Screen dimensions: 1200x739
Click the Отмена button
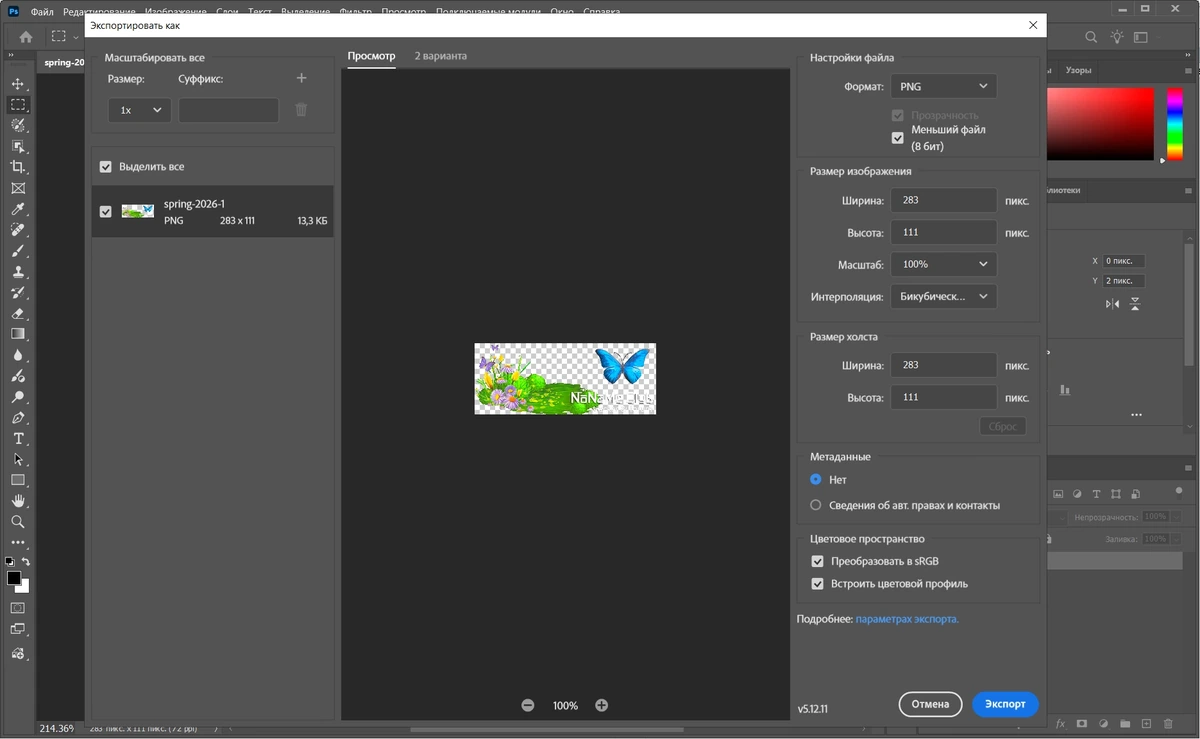tap(930, 704)
